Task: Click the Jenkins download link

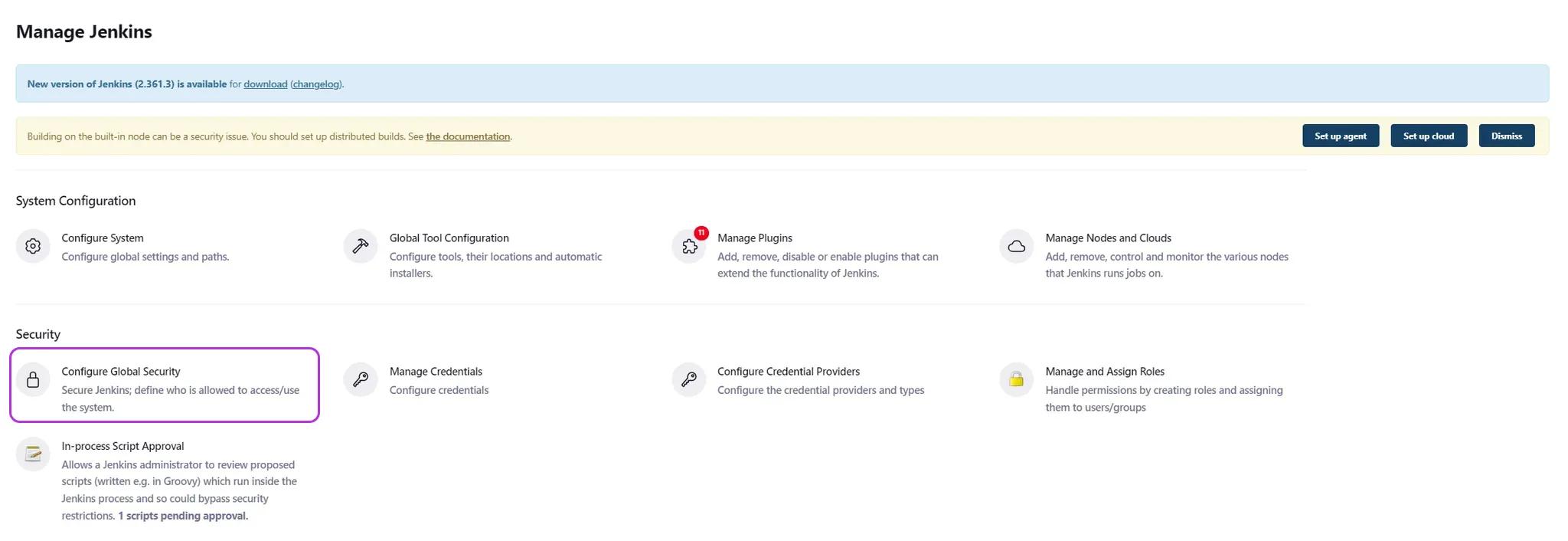Action: pyautogui.click(x=266, y=84)
